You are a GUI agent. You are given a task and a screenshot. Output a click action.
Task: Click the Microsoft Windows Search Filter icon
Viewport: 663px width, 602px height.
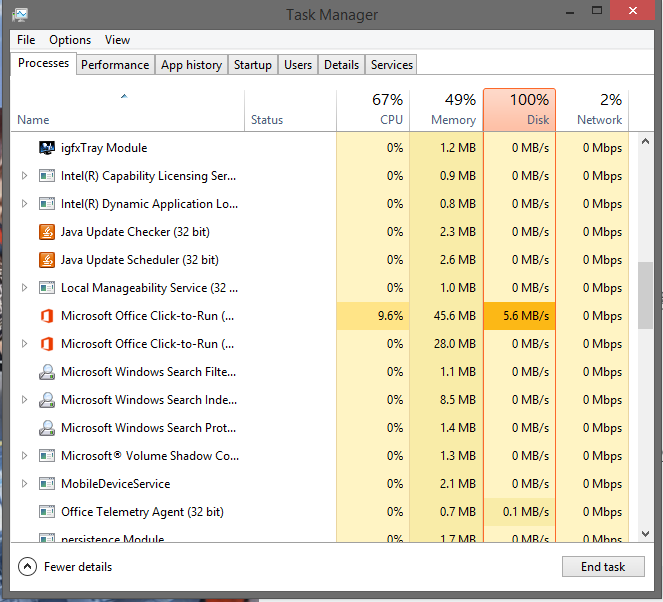click(46, 372)
